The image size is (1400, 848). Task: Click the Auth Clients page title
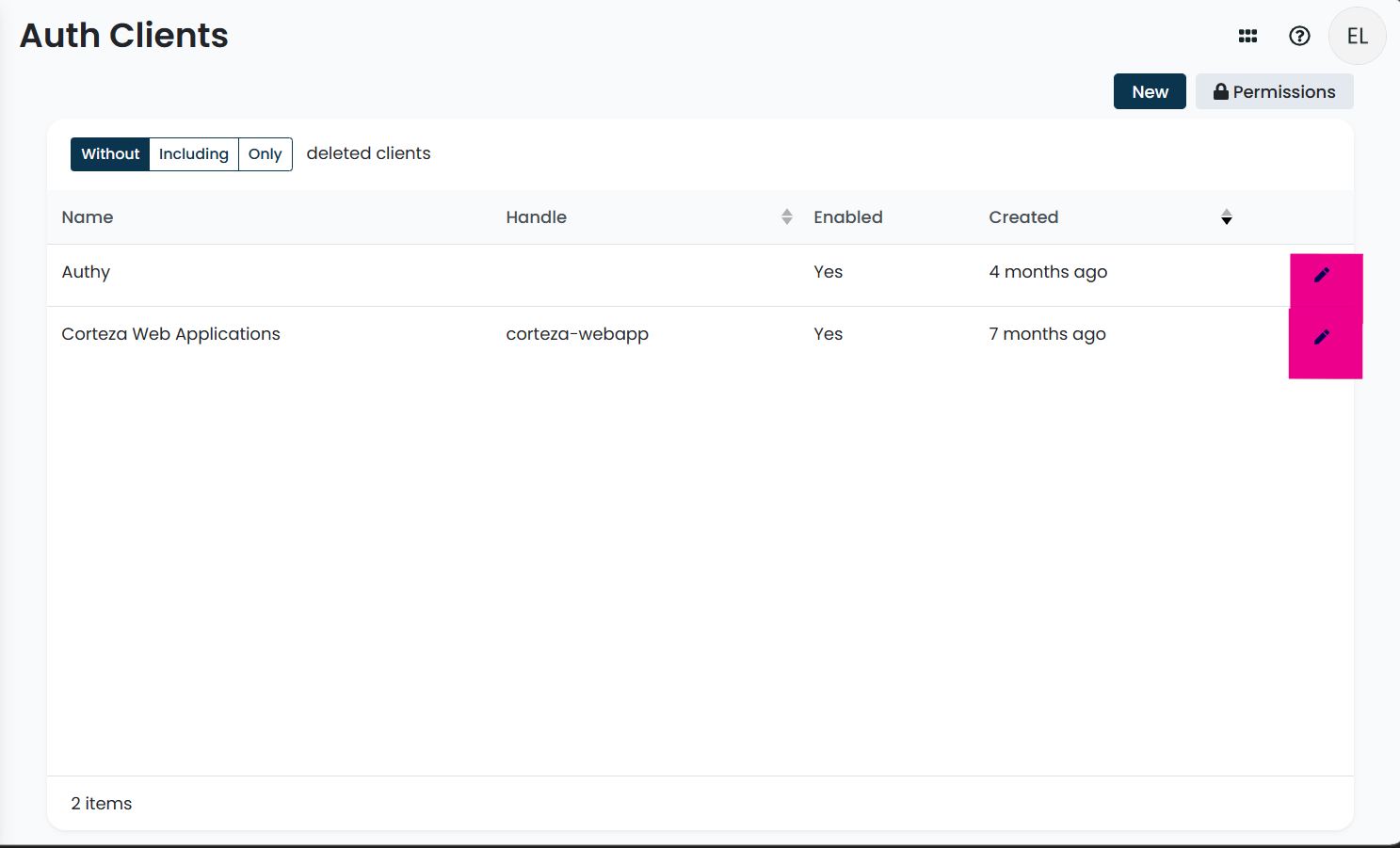tap(124, 36)
